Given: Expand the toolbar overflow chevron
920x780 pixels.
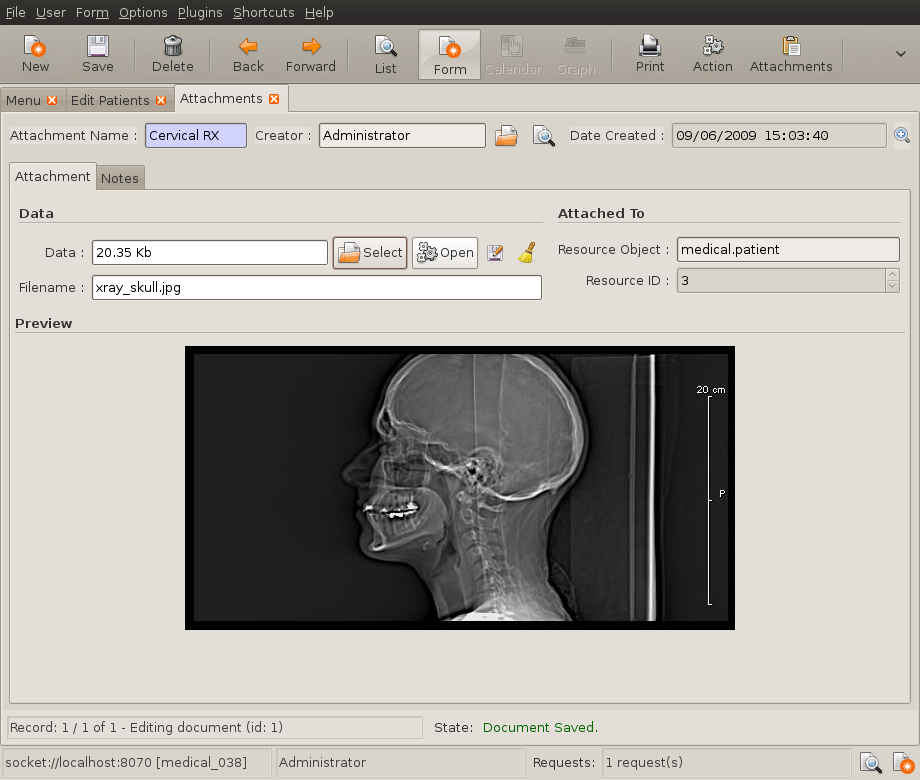Looking at the screenshot, I should click(900, 54).
